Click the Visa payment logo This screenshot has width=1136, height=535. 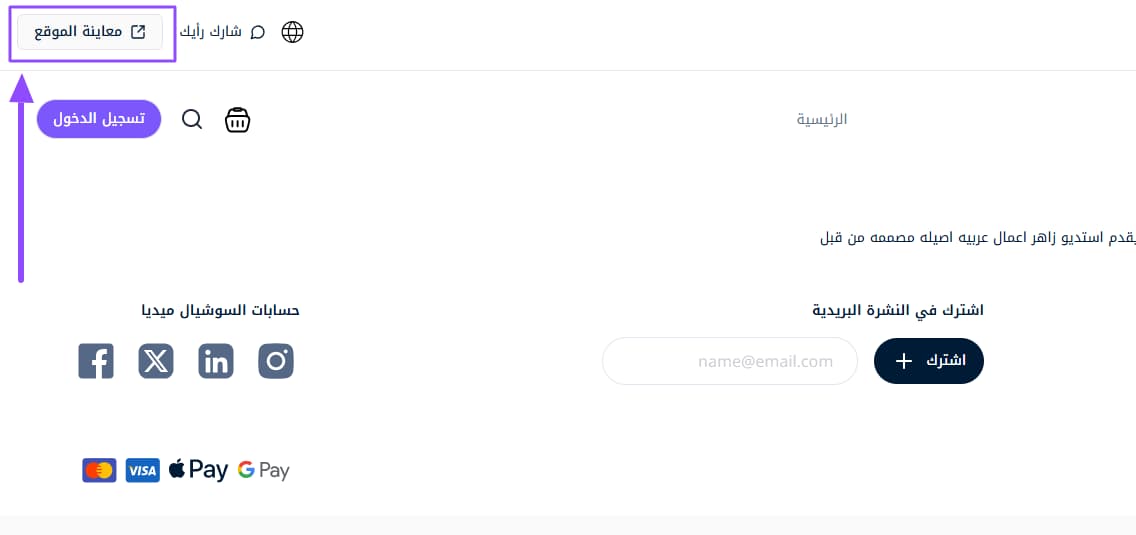tap(143, 470)
